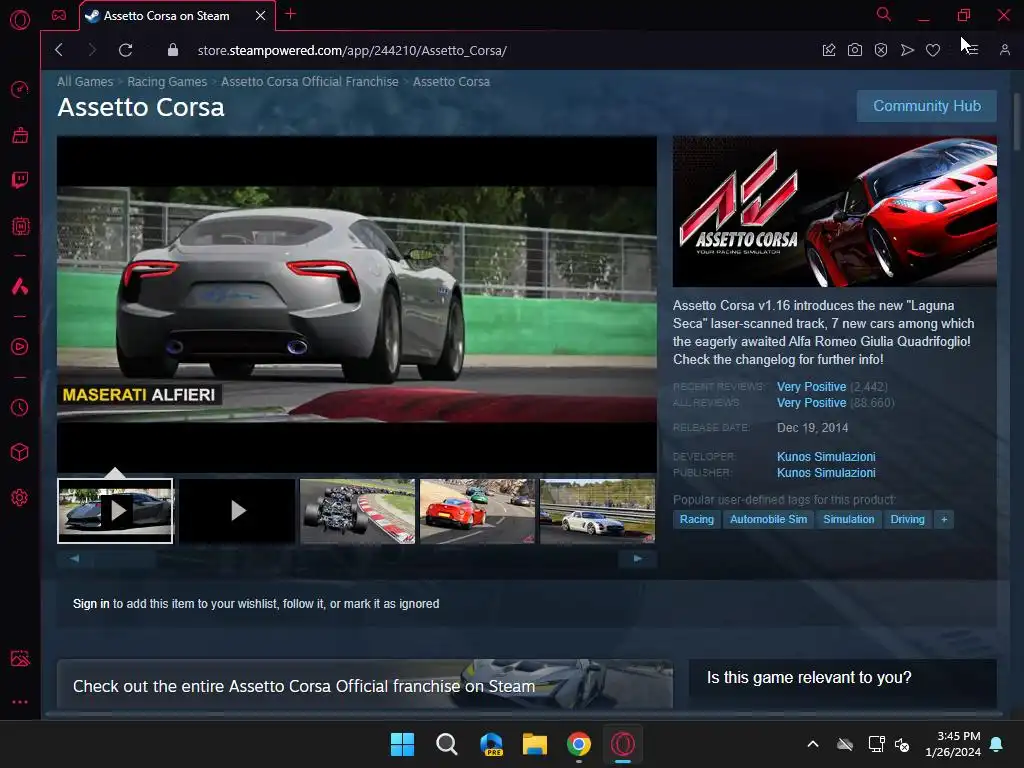
Task: Open a new tab with plus button
Action: [291, 14]
